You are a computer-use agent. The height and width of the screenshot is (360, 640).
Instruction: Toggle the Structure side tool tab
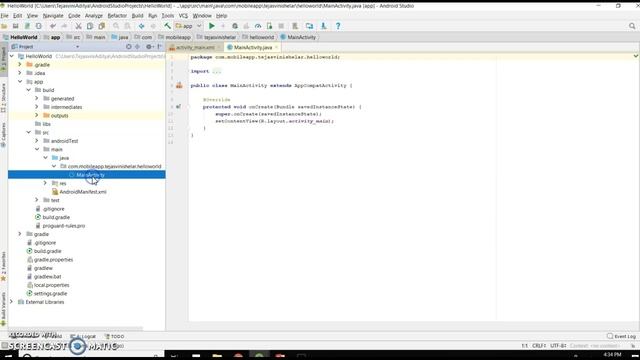pyautogui.click(x=4, y=98)
